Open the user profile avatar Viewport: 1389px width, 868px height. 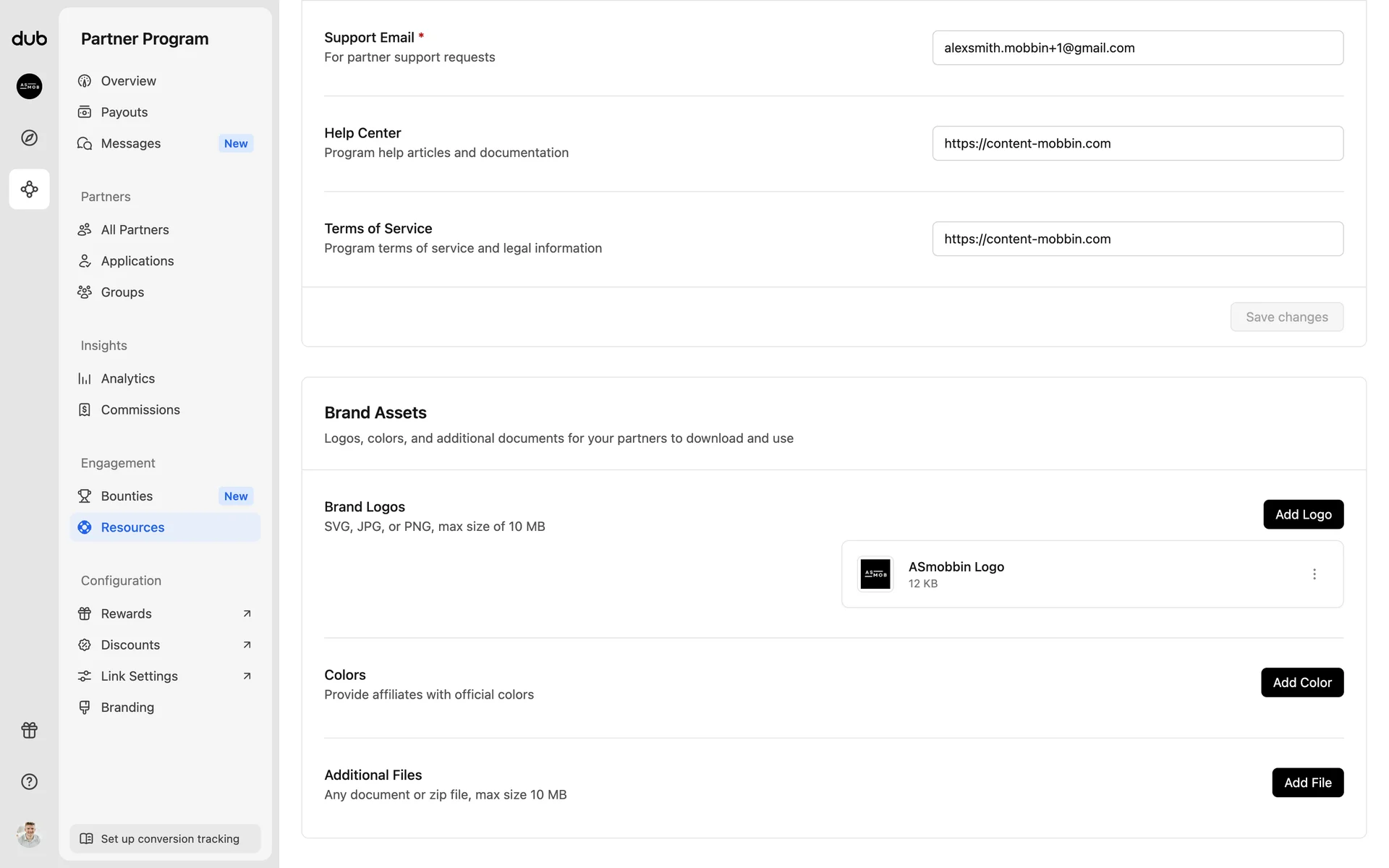click(x=30, y=834)
